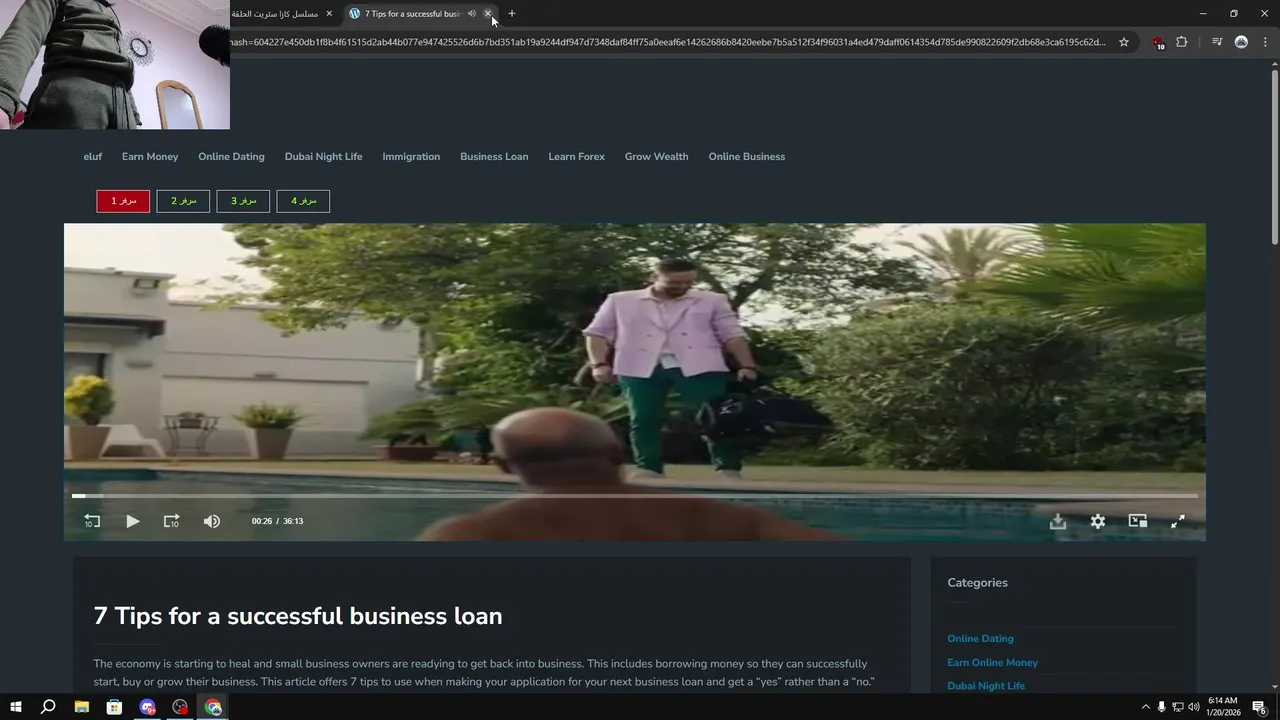This screenshot has width=1280, height=720.
Task: Skip the video forward 10 seconds
Action: tap(172, 521)
